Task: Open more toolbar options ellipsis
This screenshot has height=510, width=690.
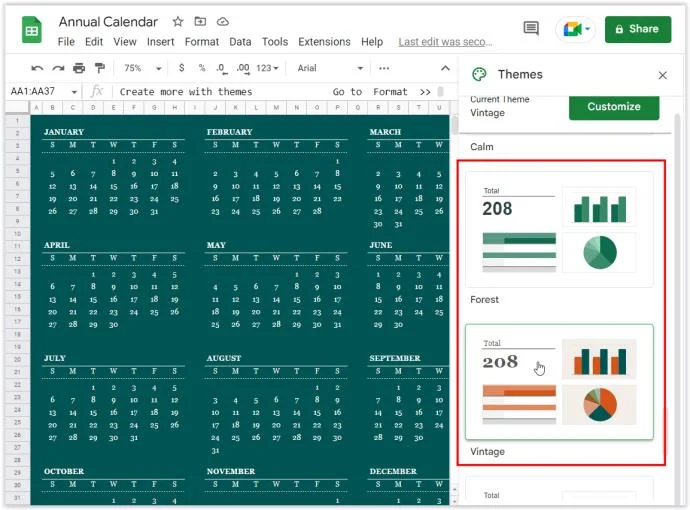Action: tap(384, 68)
